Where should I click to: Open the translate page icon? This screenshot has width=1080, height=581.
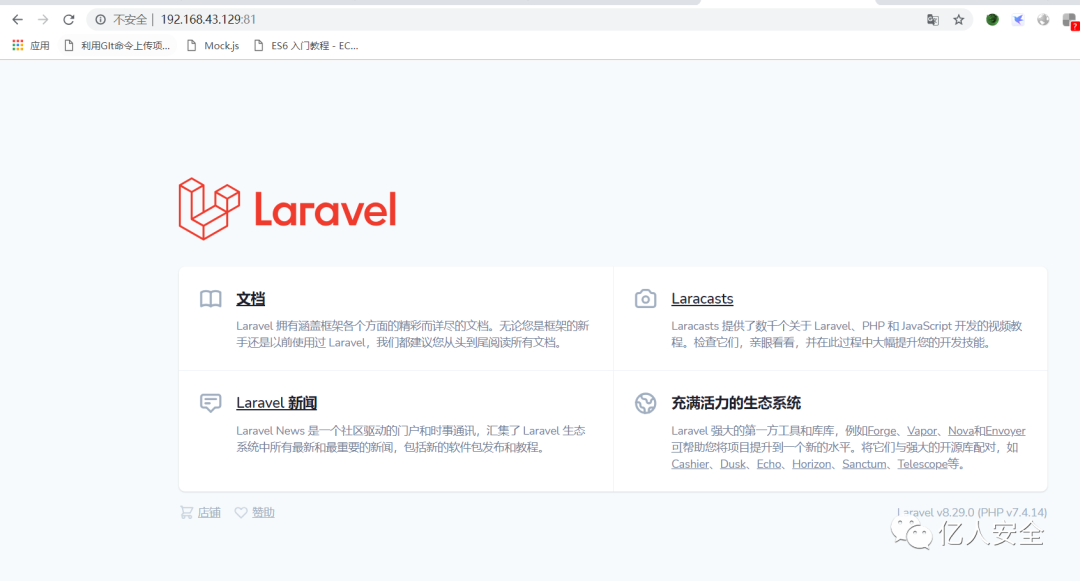(x=933, y=20)
